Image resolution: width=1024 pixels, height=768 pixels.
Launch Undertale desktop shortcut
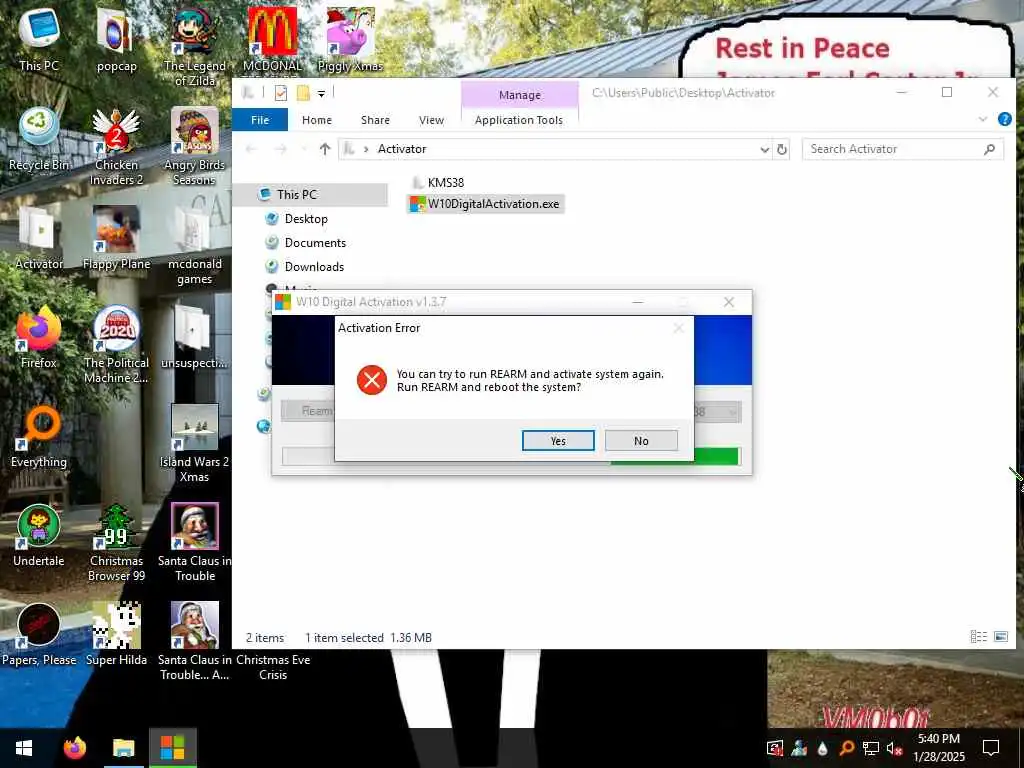tap(39, 536)
